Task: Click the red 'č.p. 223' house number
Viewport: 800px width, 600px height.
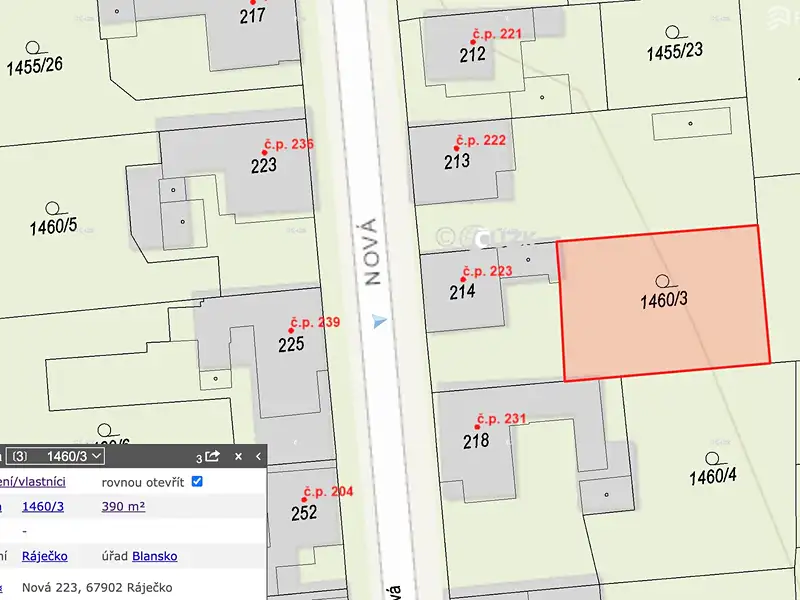Action: [x=487, y=271]
